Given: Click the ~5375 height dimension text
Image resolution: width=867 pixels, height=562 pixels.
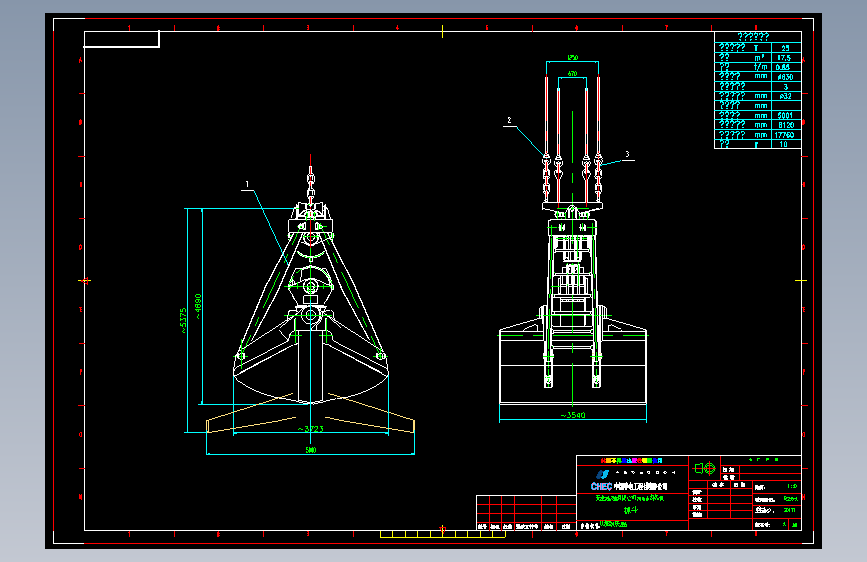Looking at the screenshot, I should coord(184,320).
